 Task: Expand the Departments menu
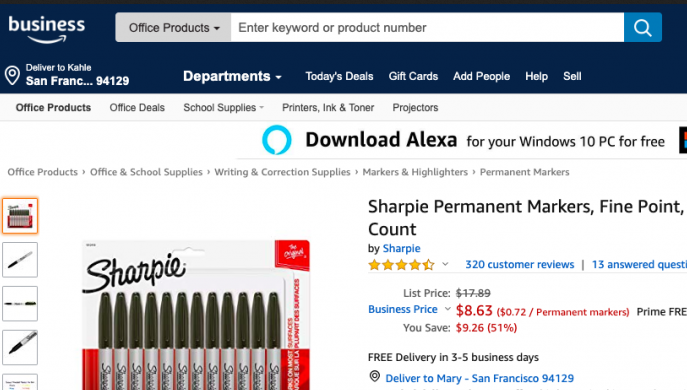click(x=232, y=76)
